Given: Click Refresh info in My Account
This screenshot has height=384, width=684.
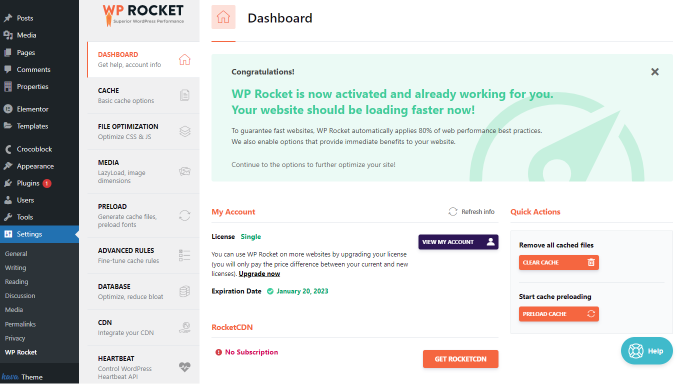Looking at the screenshot, I should (x=471, y=212).
